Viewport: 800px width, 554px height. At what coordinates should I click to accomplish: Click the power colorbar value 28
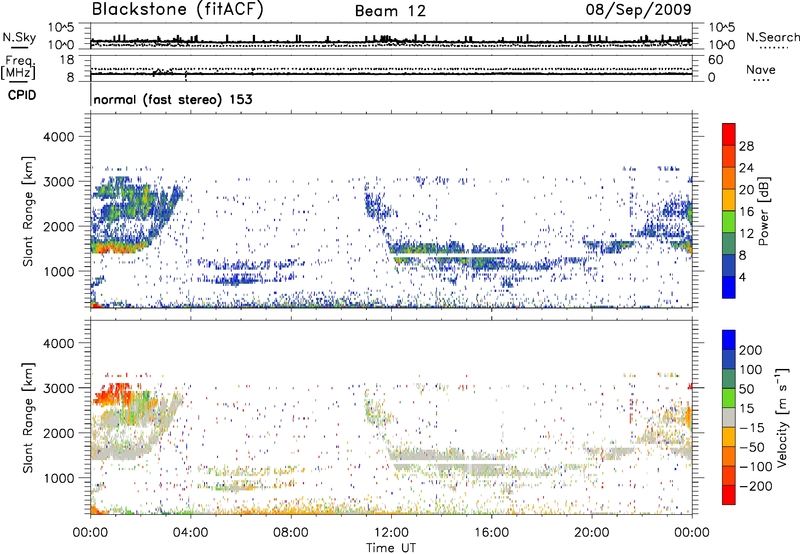pos(746,146)
